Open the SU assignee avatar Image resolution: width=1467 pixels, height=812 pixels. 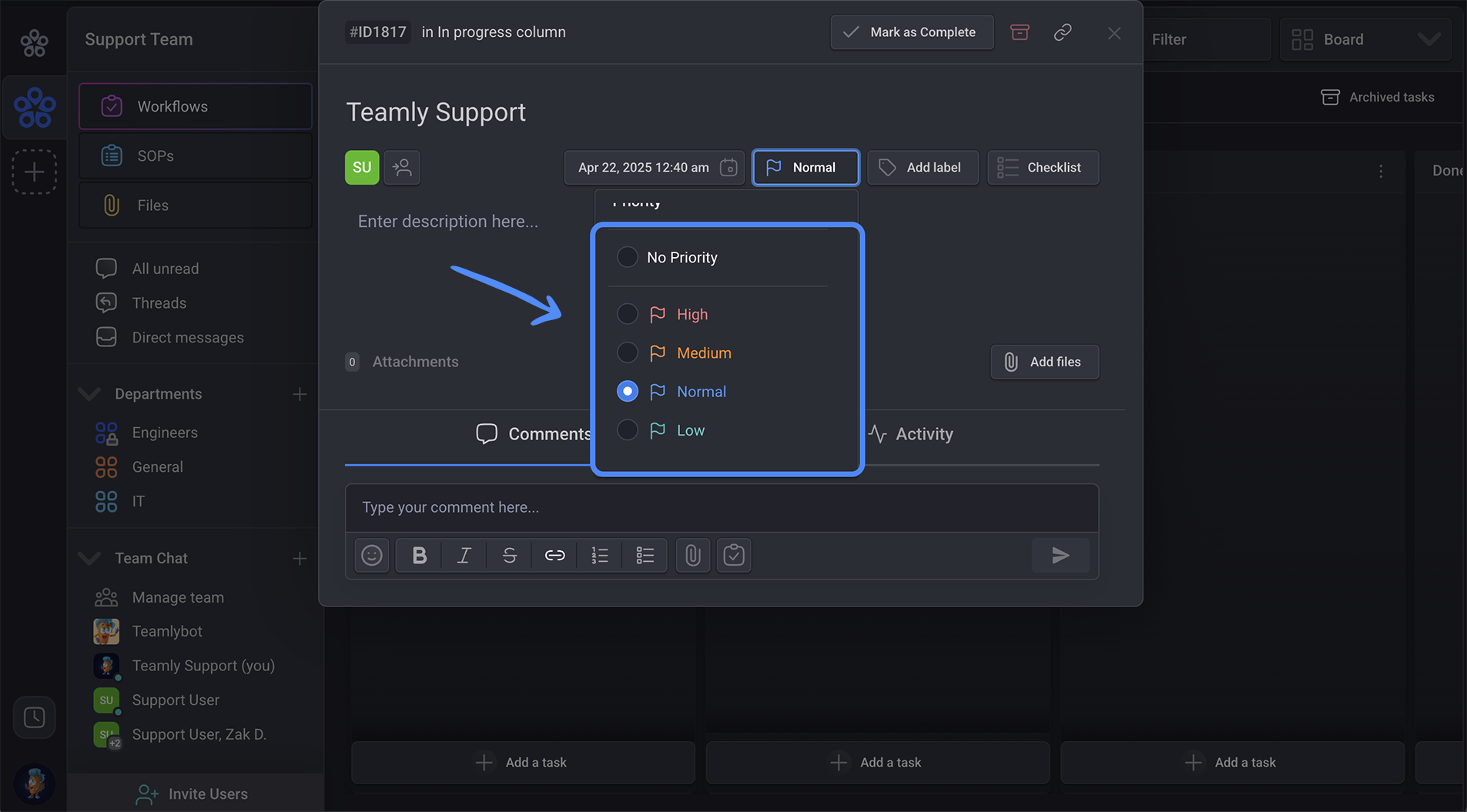[x=362, y=167]
